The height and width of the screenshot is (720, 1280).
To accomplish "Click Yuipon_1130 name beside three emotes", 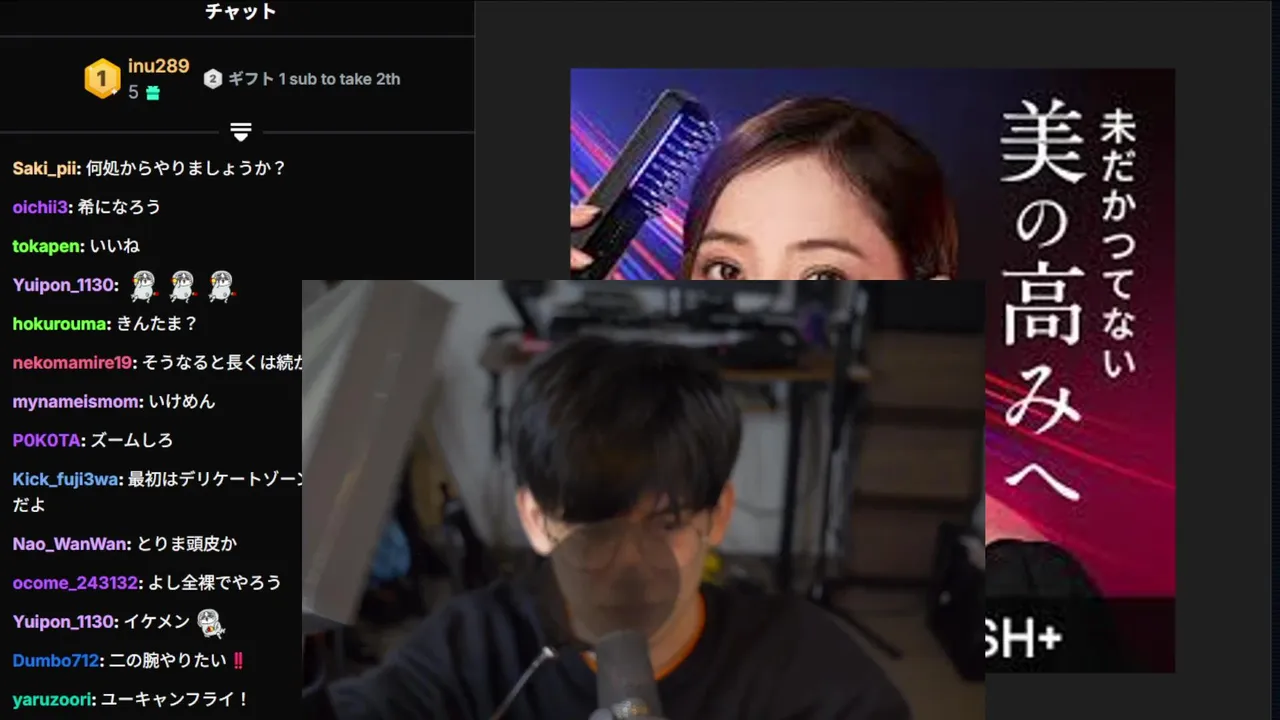I will (x=64, y=285).
